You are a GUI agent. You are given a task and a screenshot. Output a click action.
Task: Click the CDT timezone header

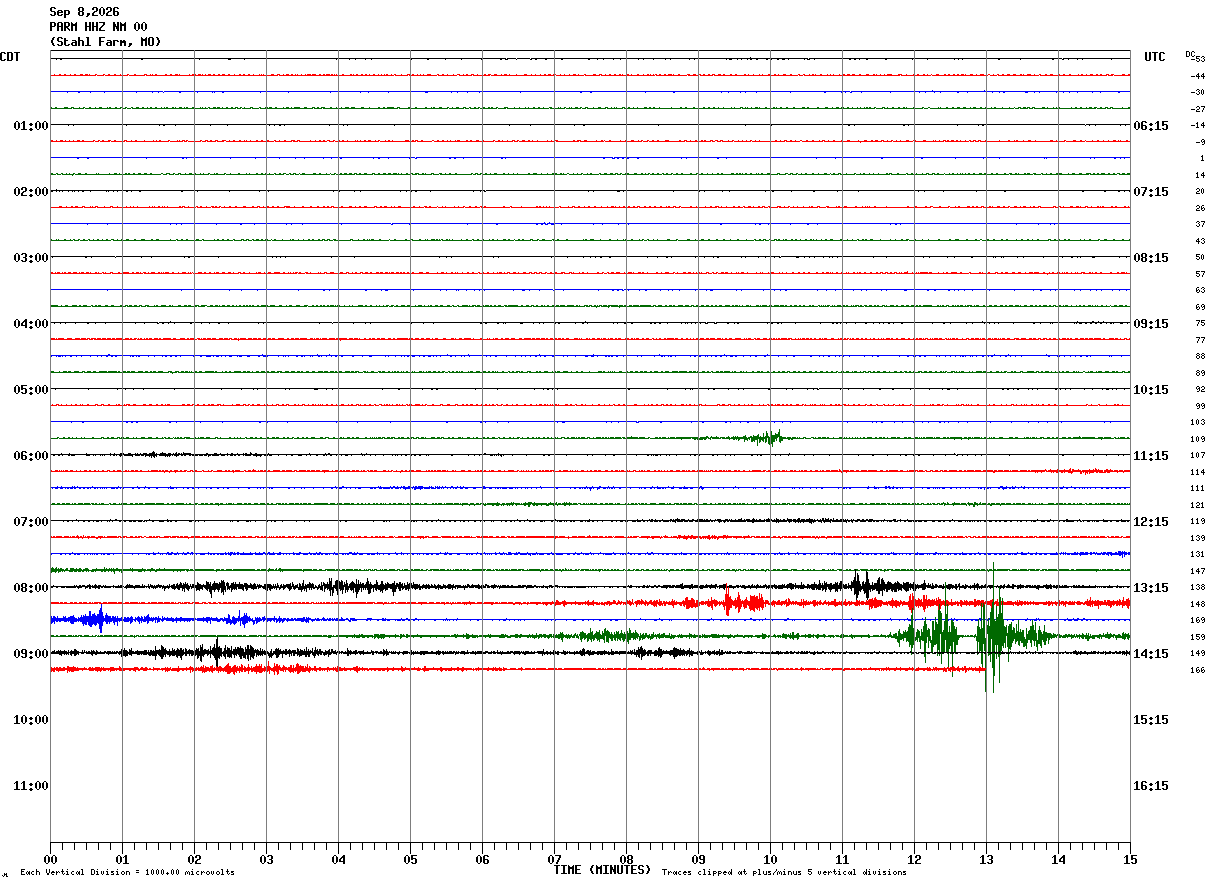[10, 57]
